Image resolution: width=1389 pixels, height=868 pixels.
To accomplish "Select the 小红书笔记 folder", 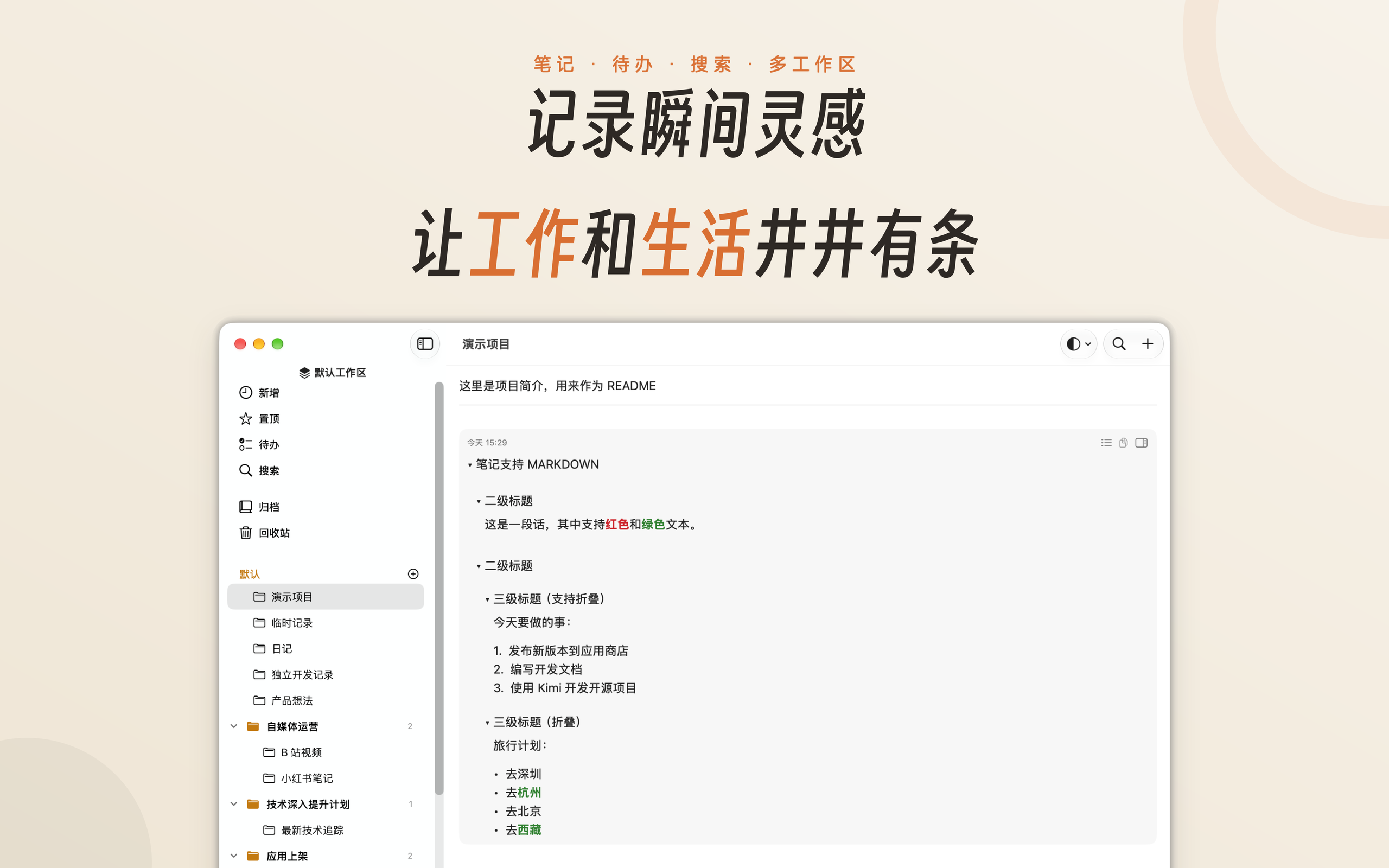I will pos(326,778).
